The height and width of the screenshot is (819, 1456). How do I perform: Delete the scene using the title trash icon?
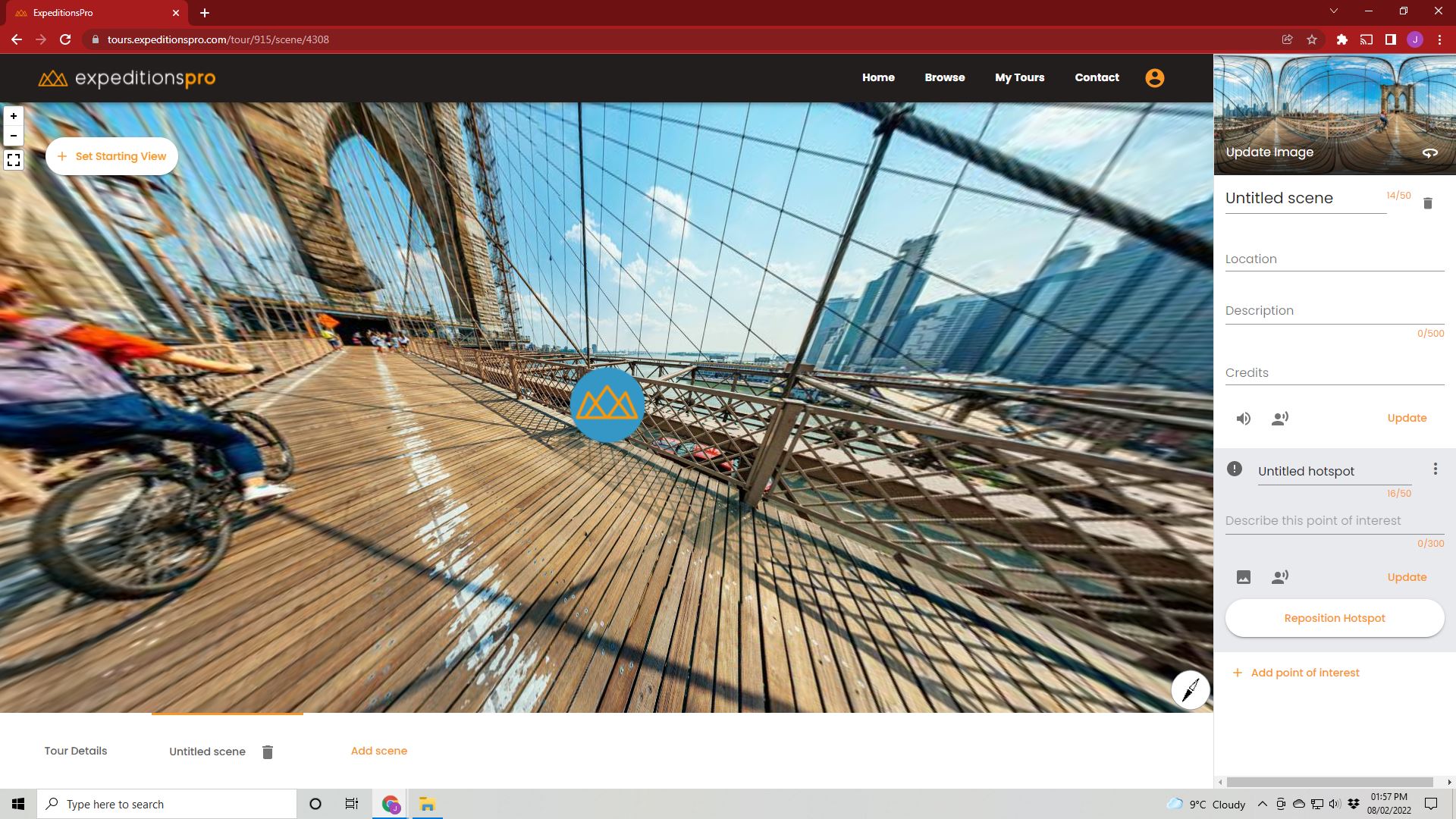1427,203
